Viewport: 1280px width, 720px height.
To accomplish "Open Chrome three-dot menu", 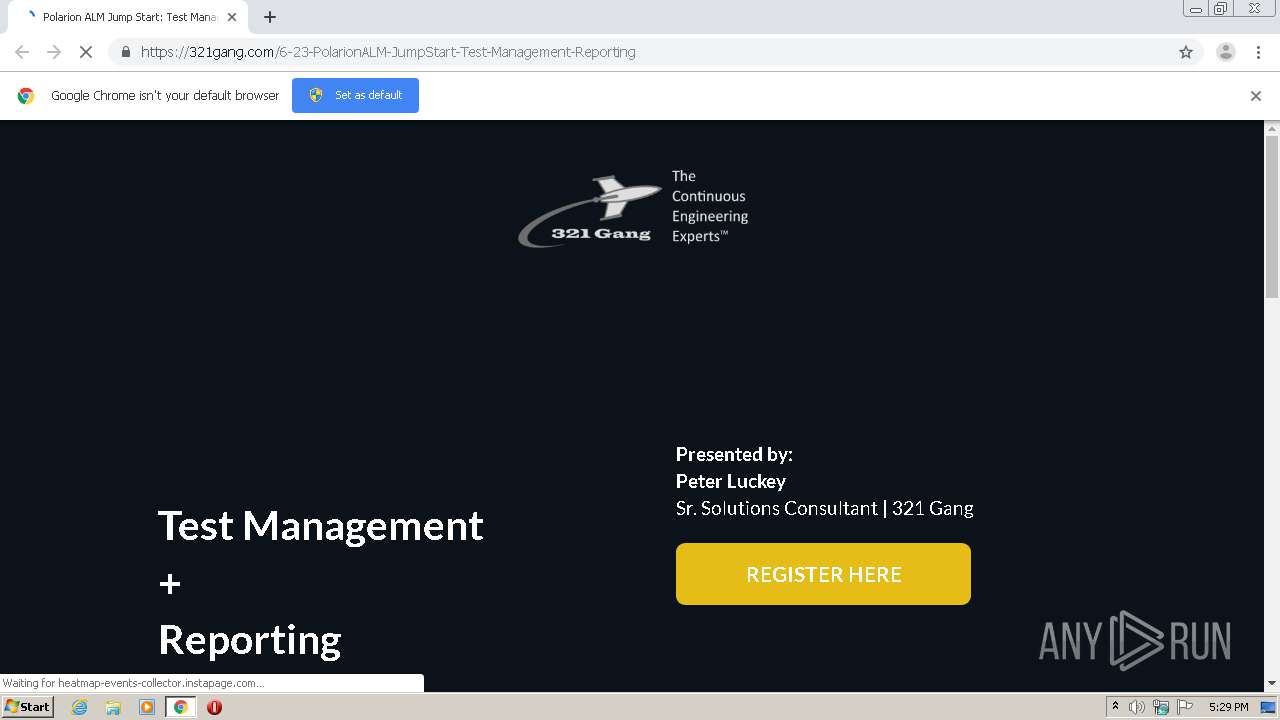I will [1258, 52].
